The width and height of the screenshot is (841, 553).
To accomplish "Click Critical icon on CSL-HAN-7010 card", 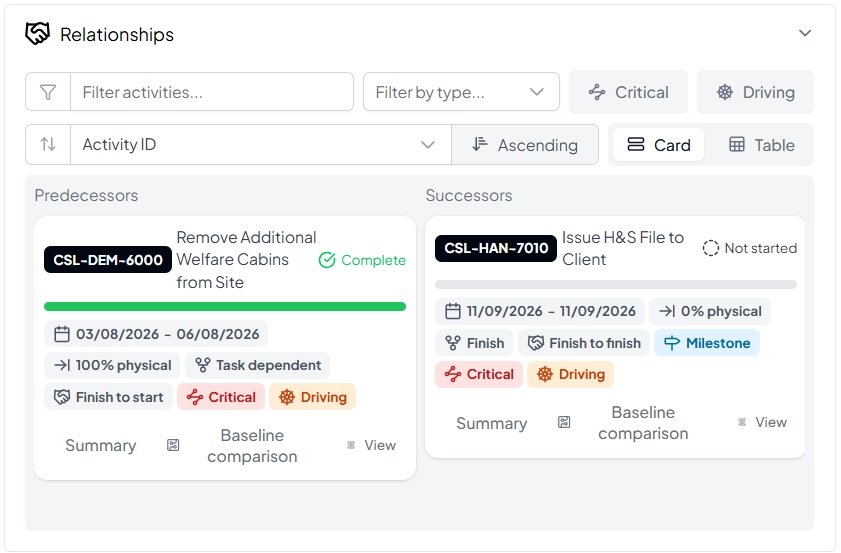I will (453, 374).
